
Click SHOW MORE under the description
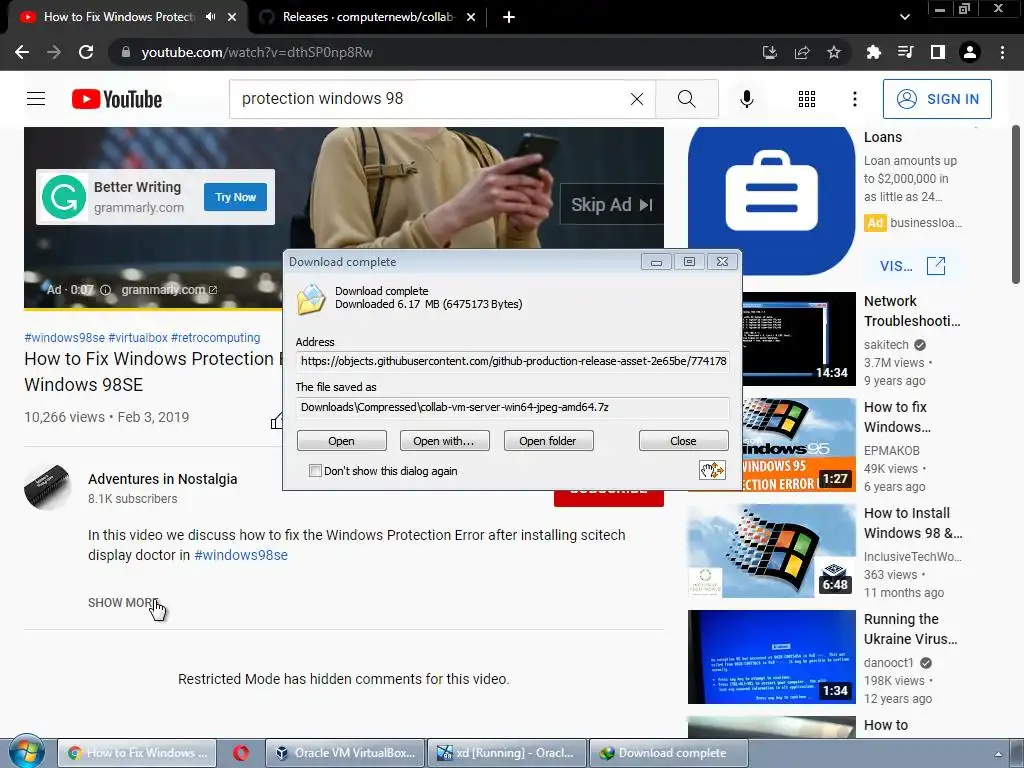123,602
